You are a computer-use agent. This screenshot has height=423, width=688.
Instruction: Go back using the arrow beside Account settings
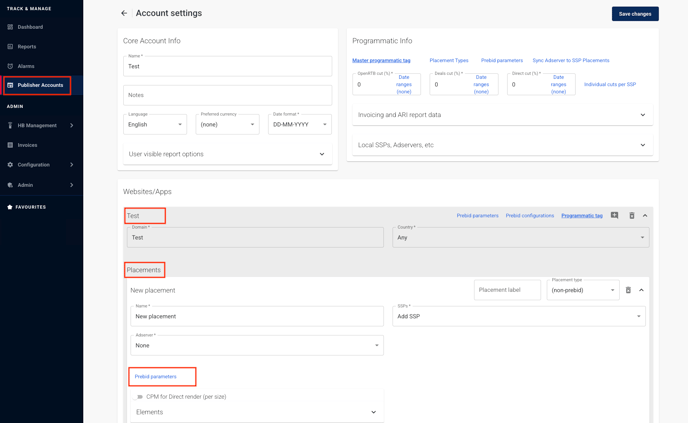[124, 13]
